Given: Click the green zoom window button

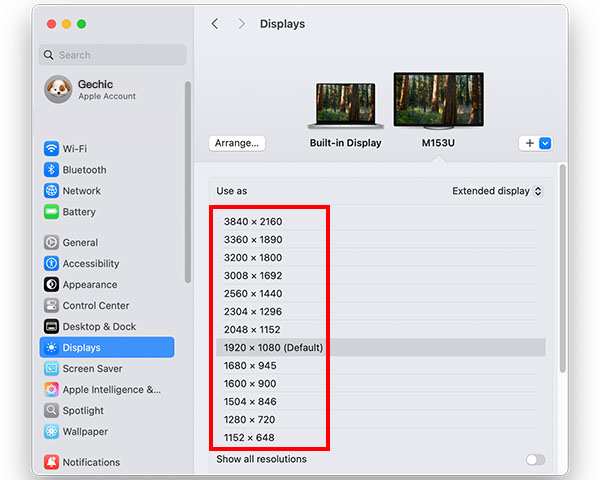Looking at the screenshot, I should tap(82, 24).
